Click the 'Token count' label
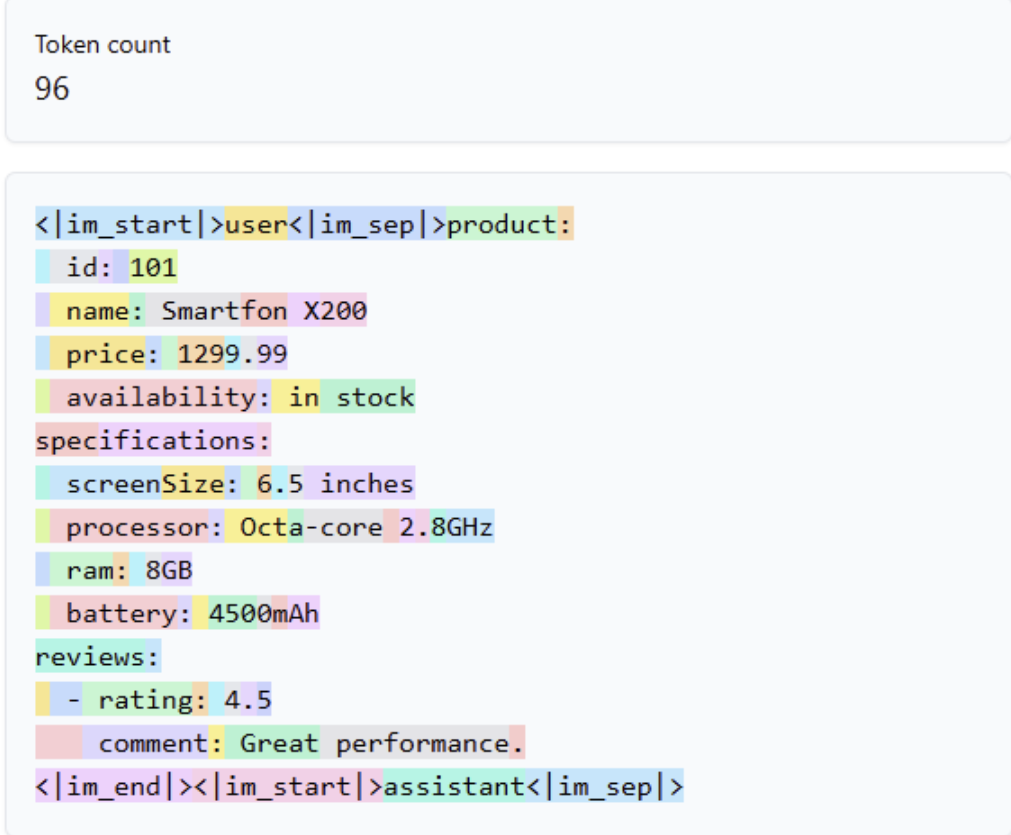Screen dimensions: 1011x835 (103, 45)
